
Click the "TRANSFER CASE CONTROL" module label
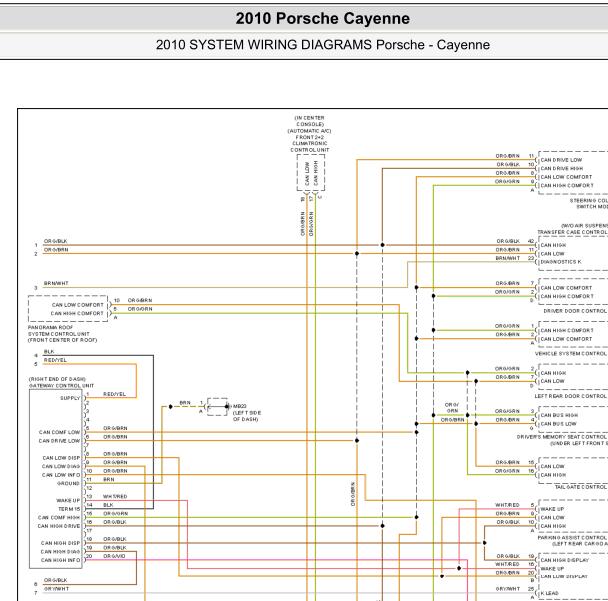pos(573,232)
